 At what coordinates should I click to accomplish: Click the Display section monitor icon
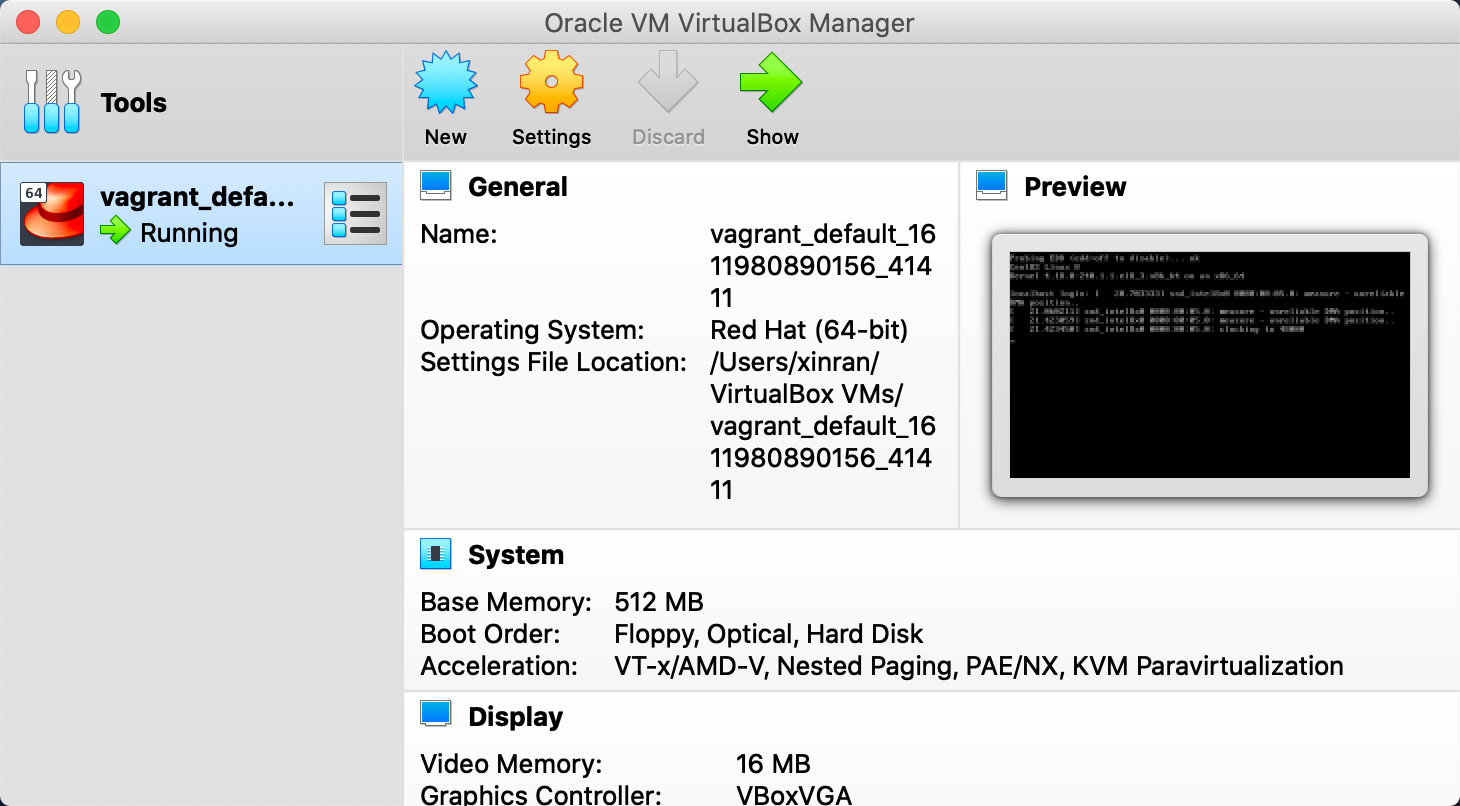pyautogui.click(x=436, y=715)
